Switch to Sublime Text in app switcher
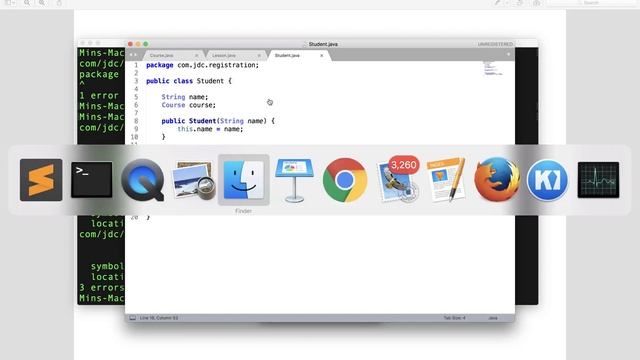 click(x=41, y=180)
